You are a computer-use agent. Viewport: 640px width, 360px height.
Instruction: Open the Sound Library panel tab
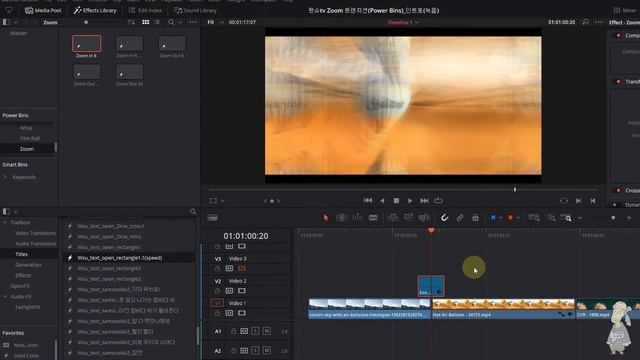point(196,10)
